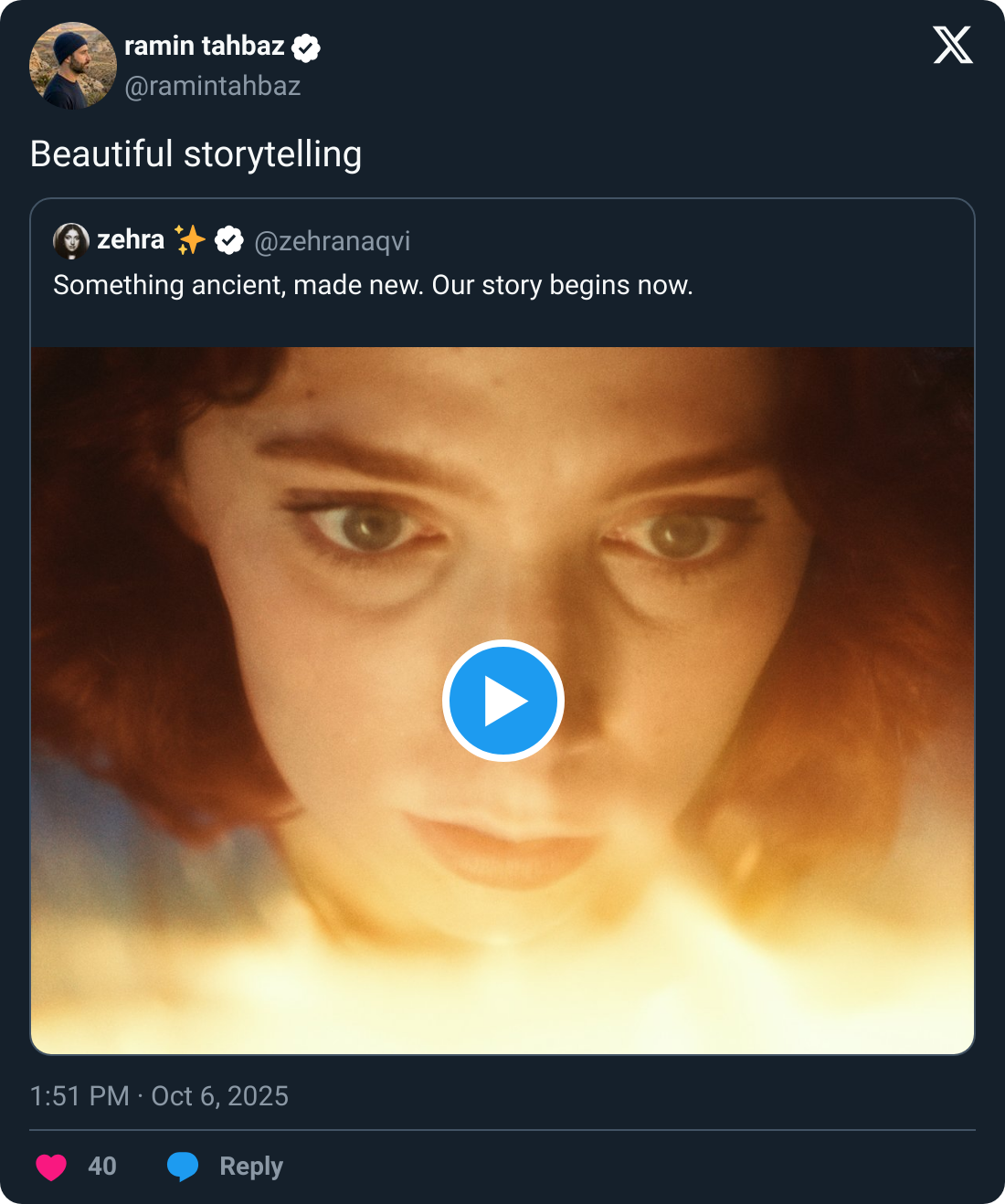Open quoted text "Something ancient, made new"
The width and height of the screenshot is (1005, 1204).
tap(373, 285)
